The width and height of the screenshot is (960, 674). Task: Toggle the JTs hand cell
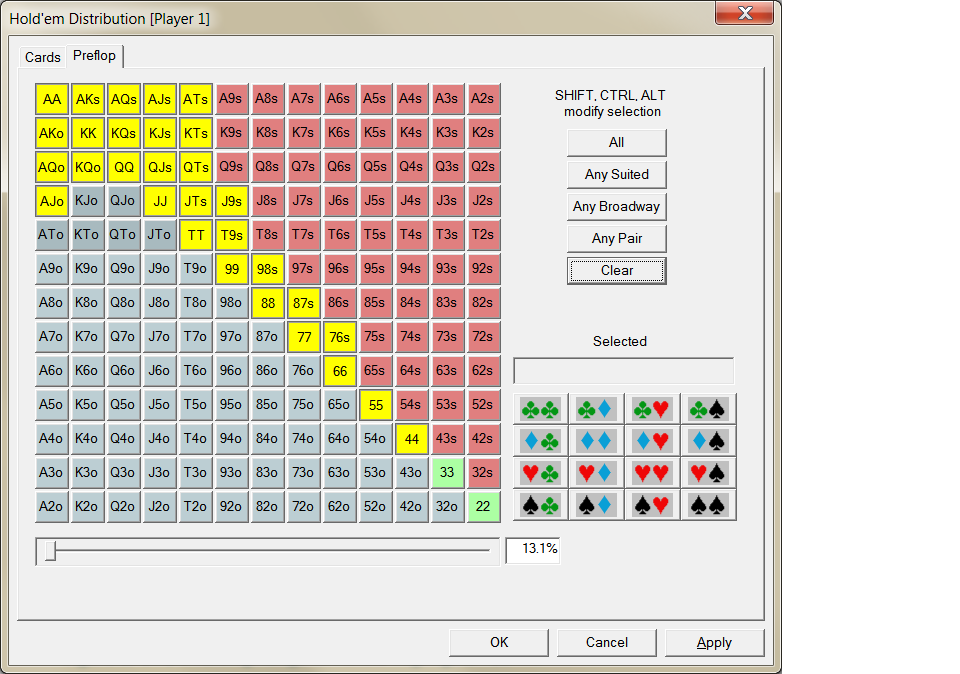click(x=196, y=201)
